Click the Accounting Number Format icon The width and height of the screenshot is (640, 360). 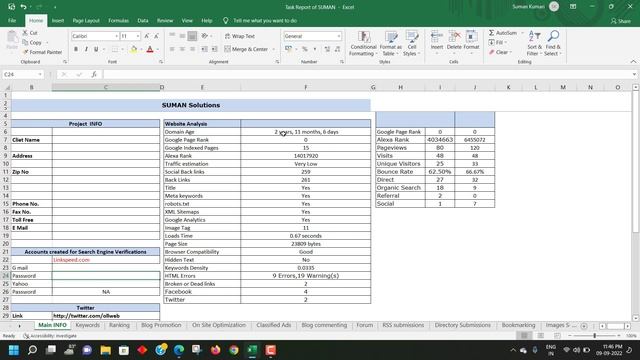point(289,49)
